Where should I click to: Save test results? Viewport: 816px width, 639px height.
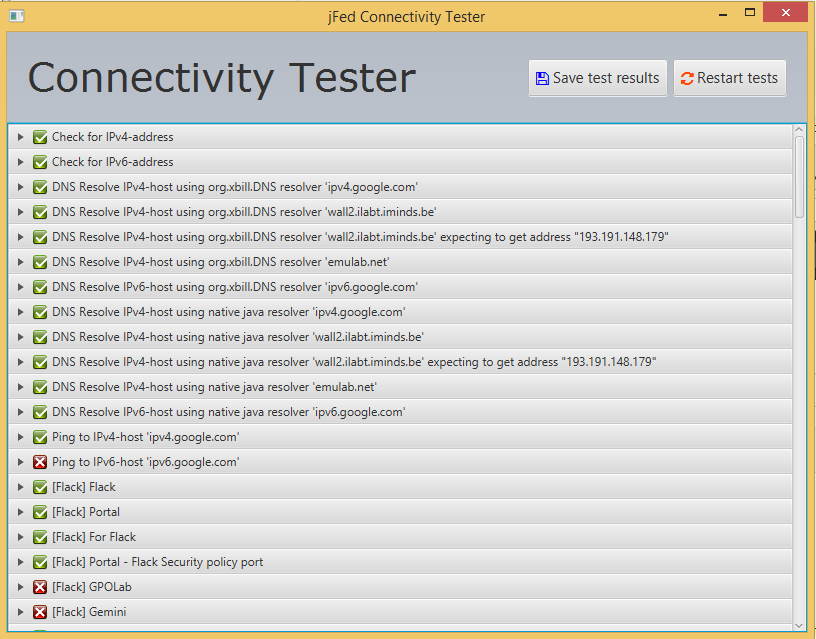tap(597, 78)
